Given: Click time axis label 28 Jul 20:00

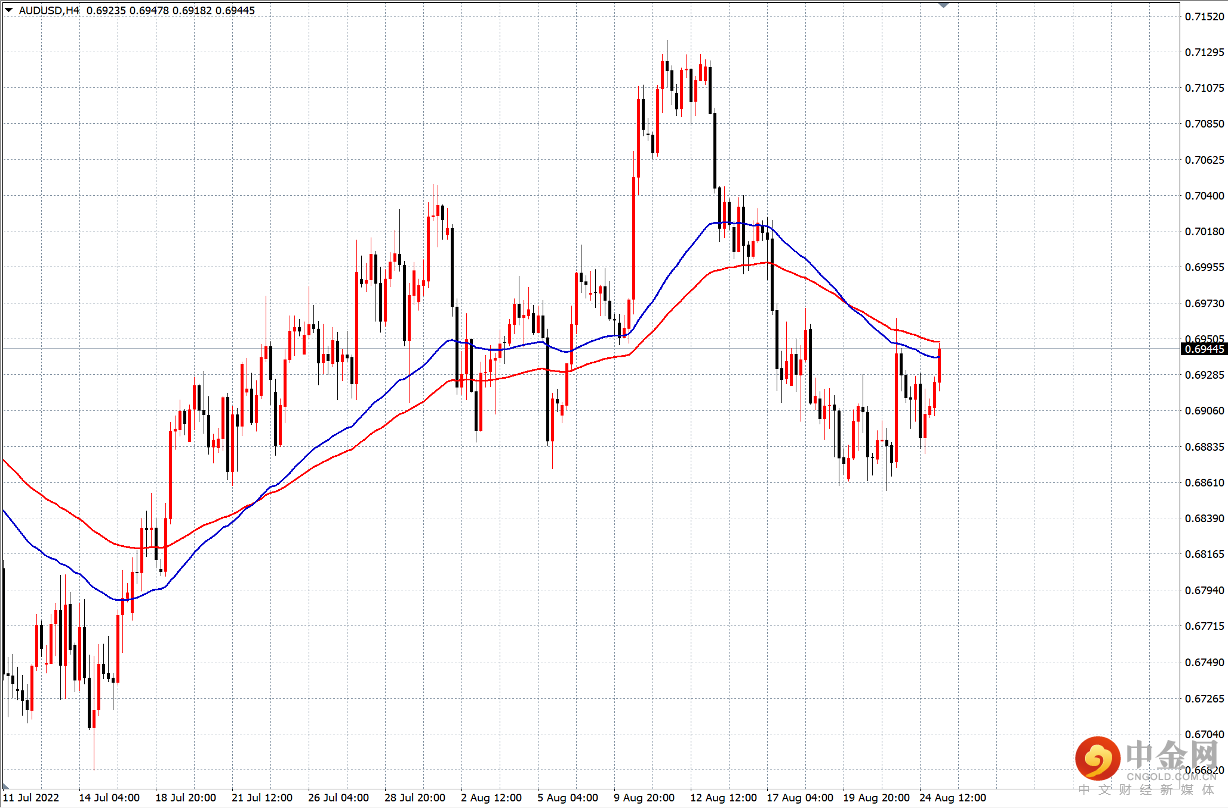Looking at the screenshot, I should pos(417,797).
